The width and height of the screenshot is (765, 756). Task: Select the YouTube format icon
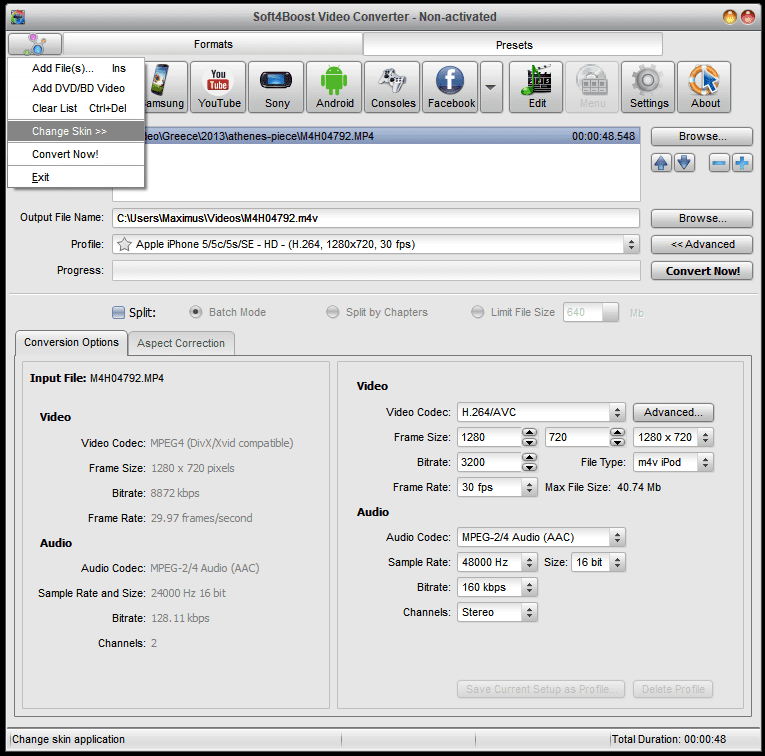218,87
